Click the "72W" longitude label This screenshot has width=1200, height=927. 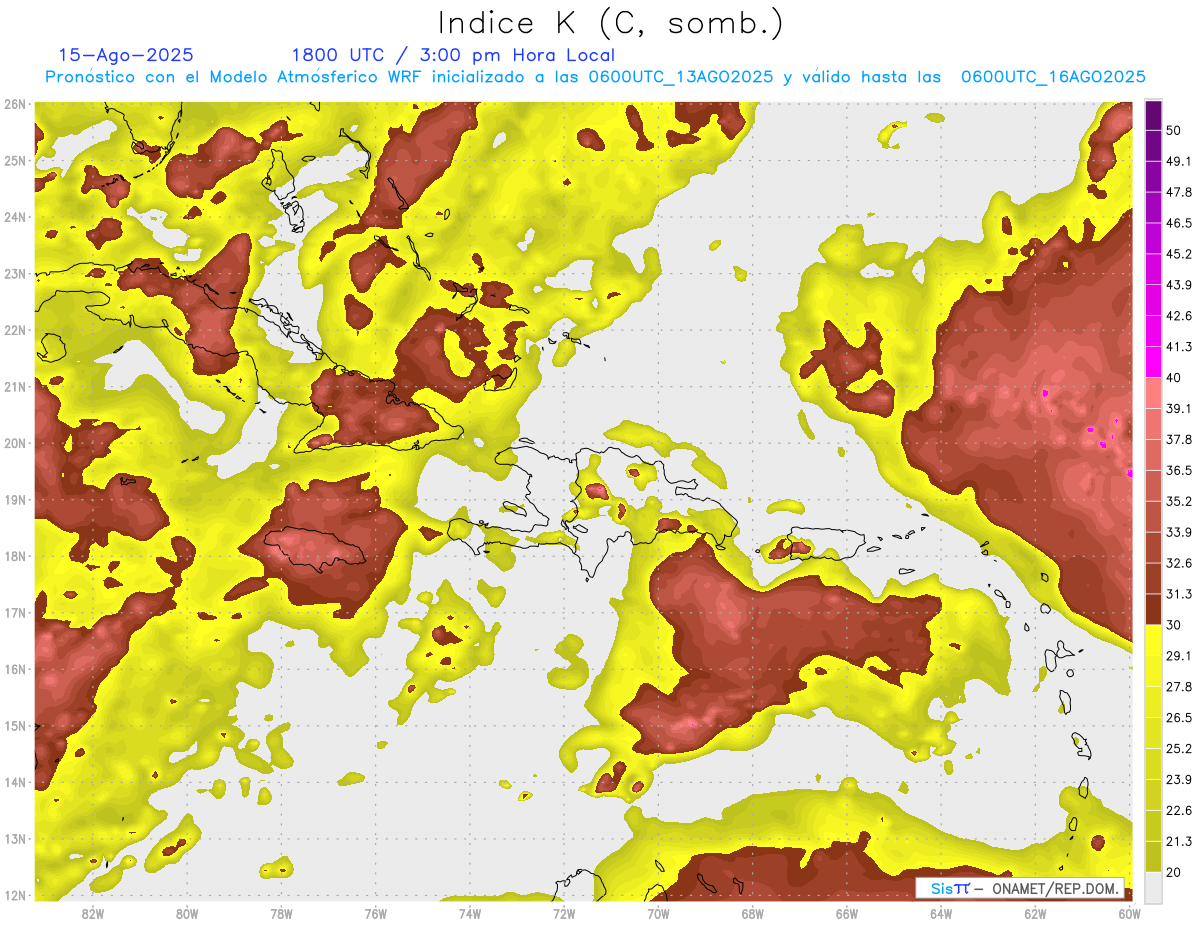tap(564, 914)
